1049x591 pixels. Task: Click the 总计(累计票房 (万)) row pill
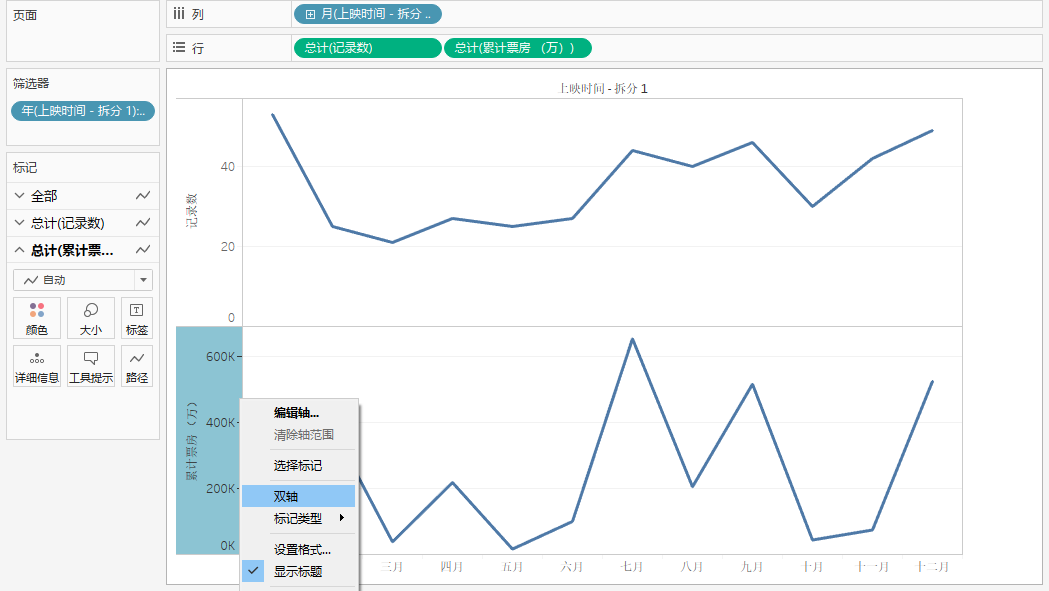[518, 48]
